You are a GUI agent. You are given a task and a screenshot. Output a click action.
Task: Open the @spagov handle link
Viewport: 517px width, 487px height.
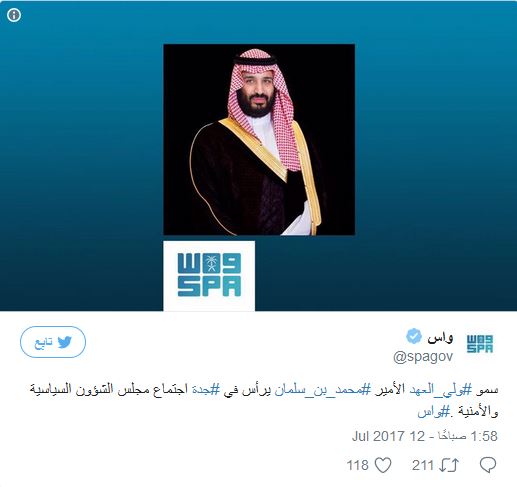423,357
